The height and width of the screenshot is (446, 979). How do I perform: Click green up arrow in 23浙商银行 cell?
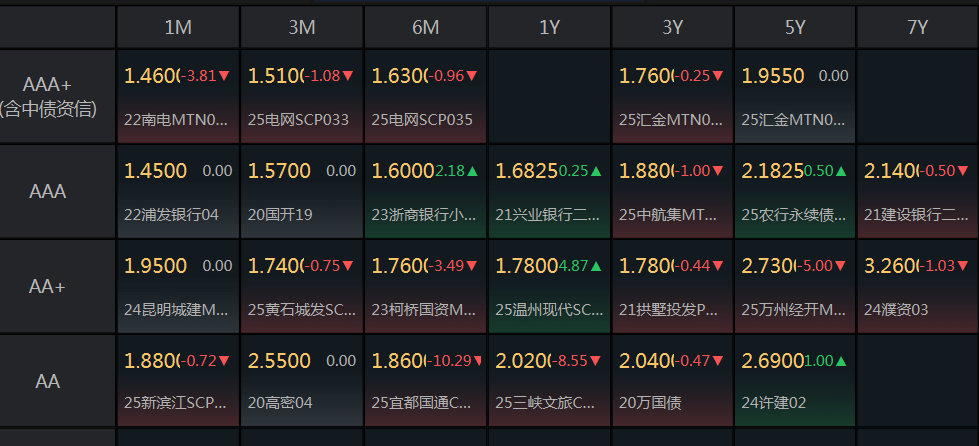click(472, 171)
